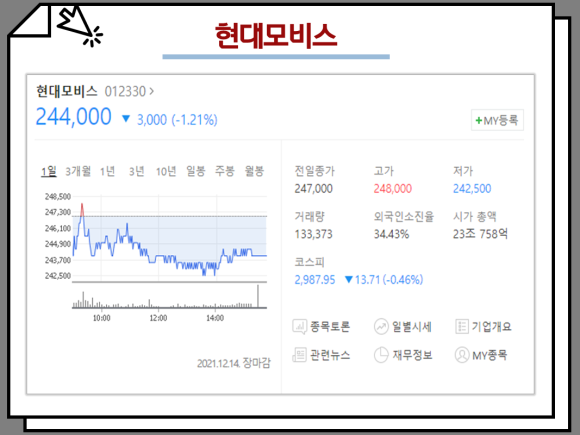Click the 저가 value 242,500
This screenshot has width=580, height=435.
[x=472, y=189]
